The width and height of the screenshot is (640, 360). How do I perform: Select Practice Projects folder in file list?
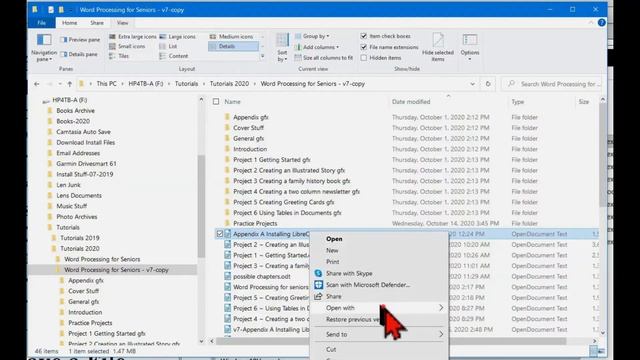255,223
